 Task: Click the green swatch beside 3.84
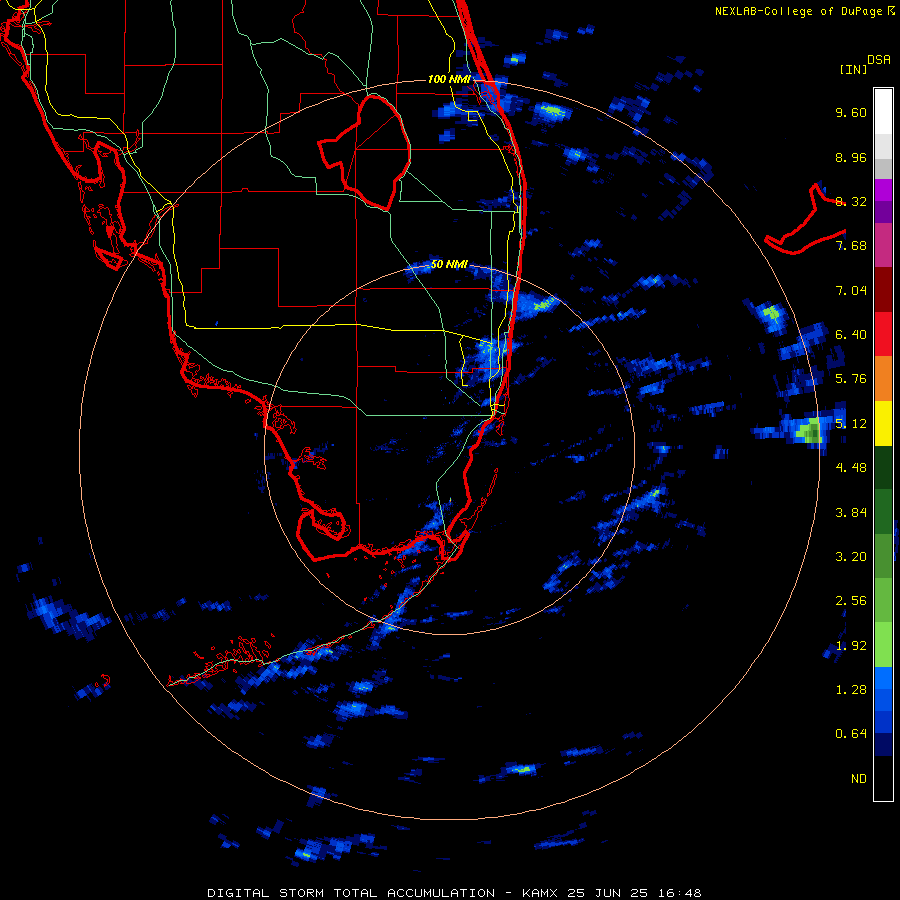coord(883,511)
